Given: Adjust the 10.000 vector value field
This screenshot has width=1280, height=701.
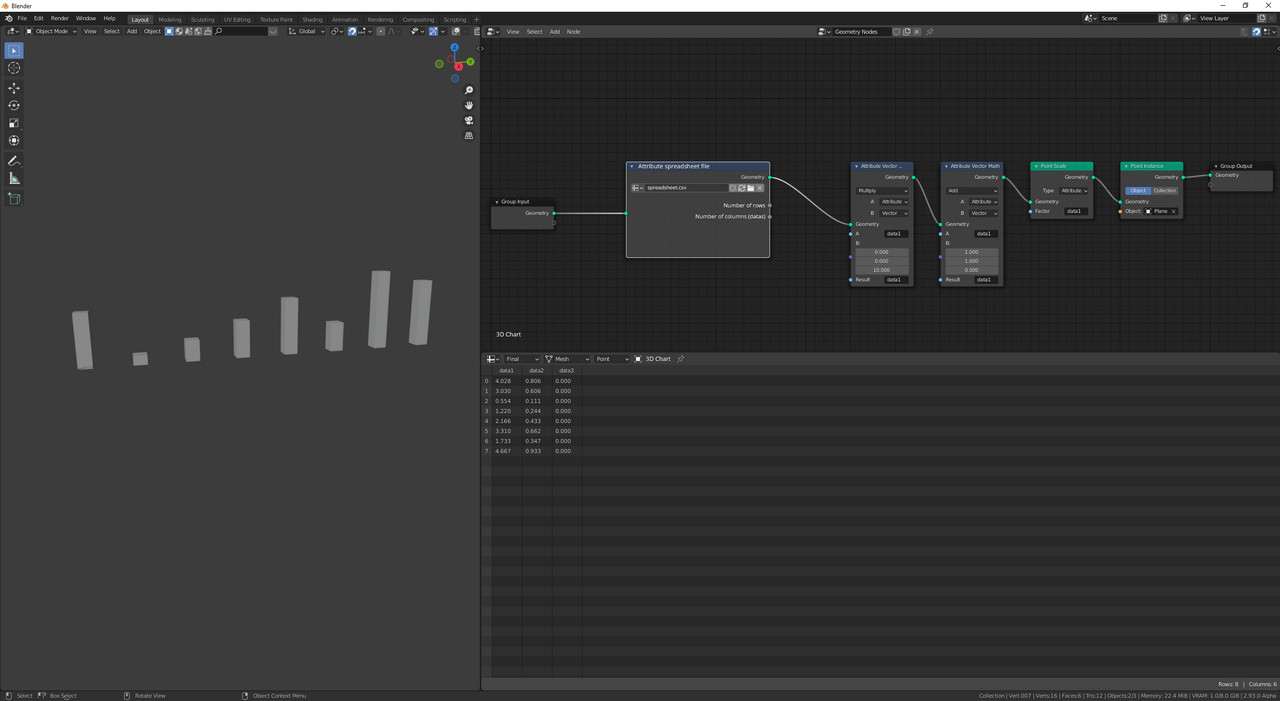Looking at the screenshot, I should click(x=881, y=270).
